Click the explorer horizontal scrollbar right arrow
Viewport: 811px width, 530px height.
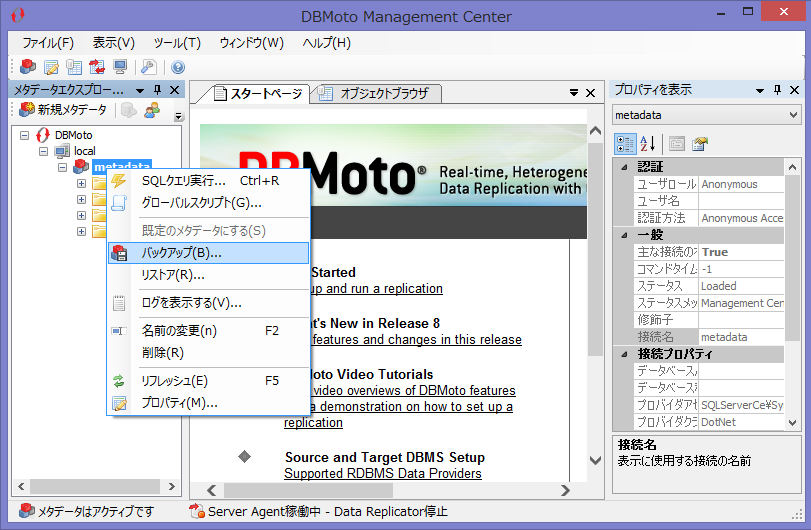[172, 487]
